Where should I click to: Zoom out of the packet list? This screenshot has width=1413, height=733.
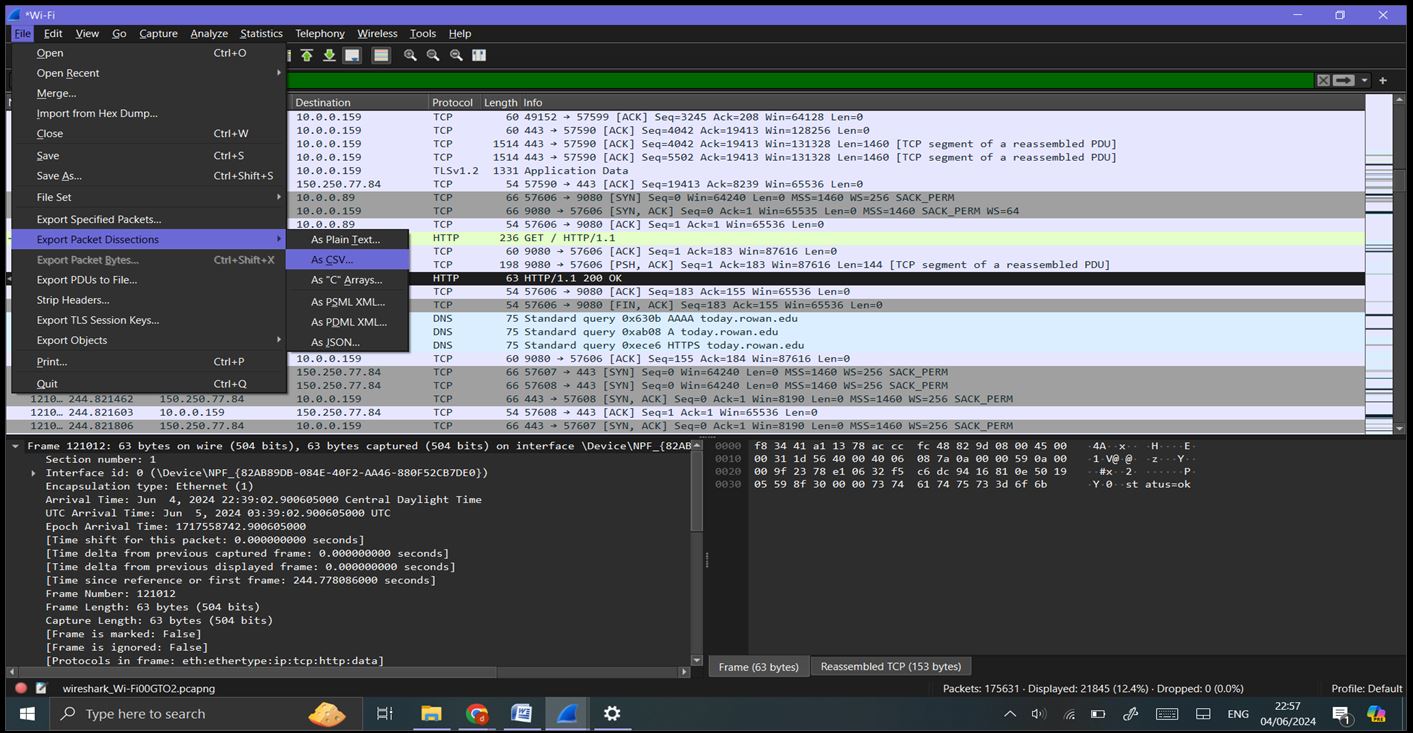point(432,55)
